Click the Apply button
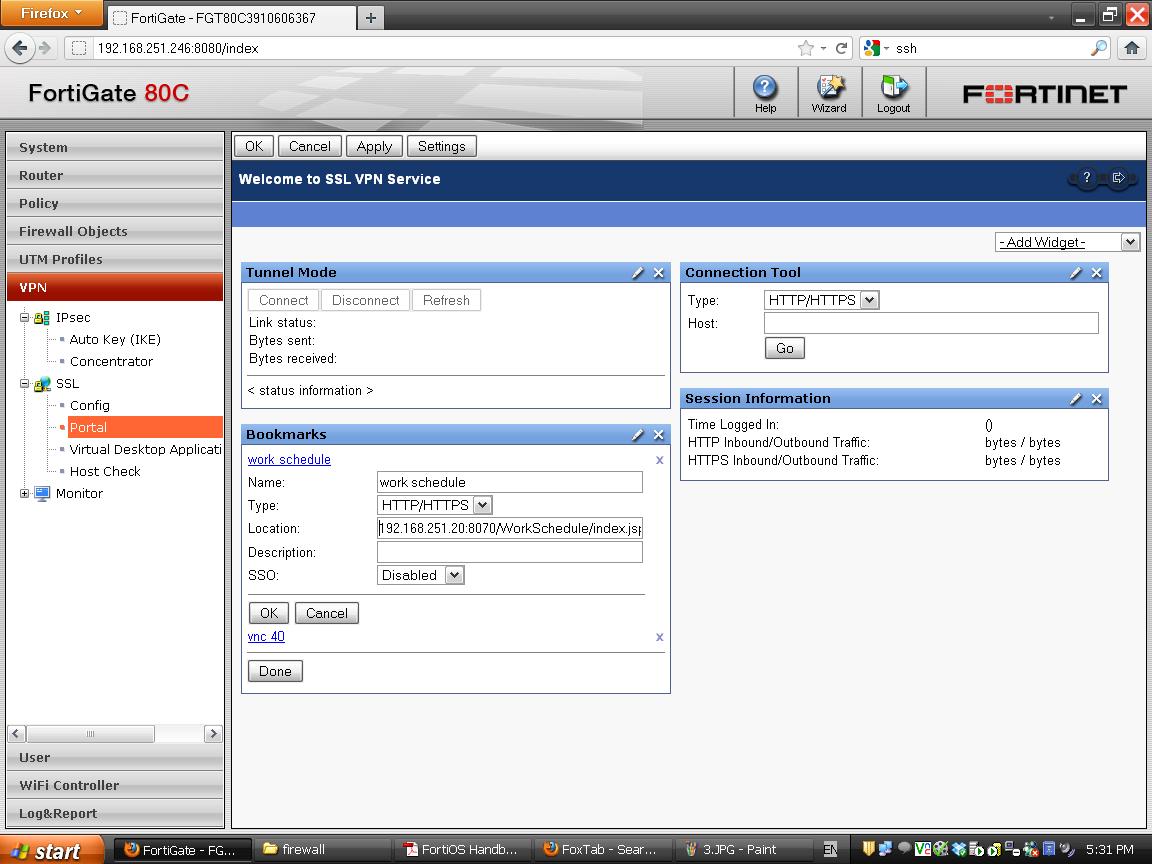 tap(374, 146)
